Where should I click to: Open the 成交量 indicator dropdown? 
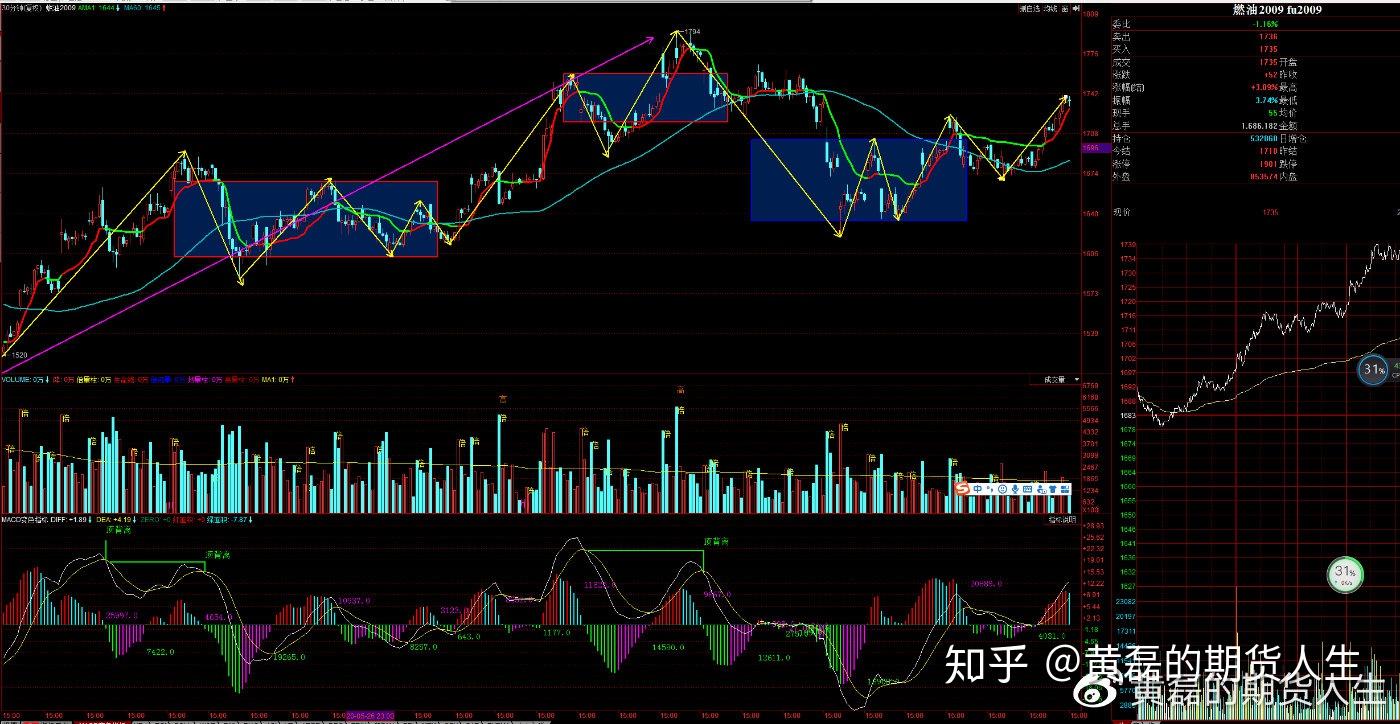(x=1062, y=380)
